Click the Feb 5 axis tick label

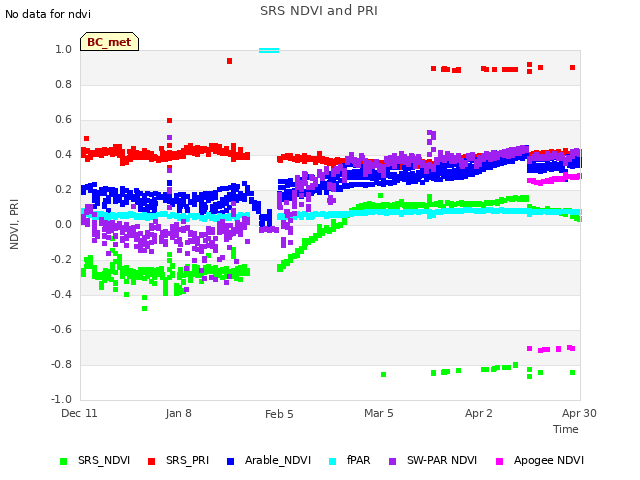tap(279, 414)
